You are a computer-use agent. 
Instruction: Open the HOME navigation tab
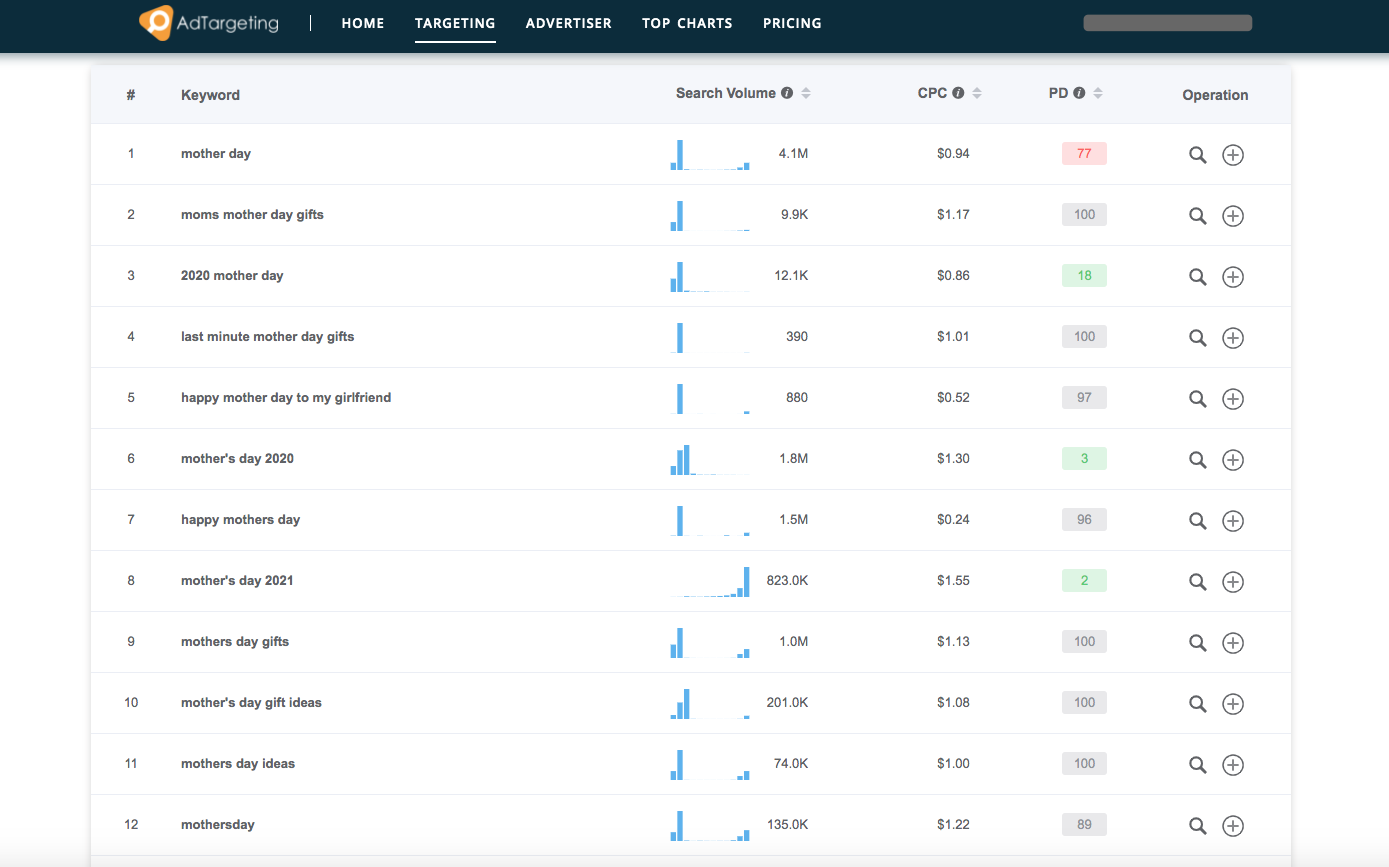(363, 23)
